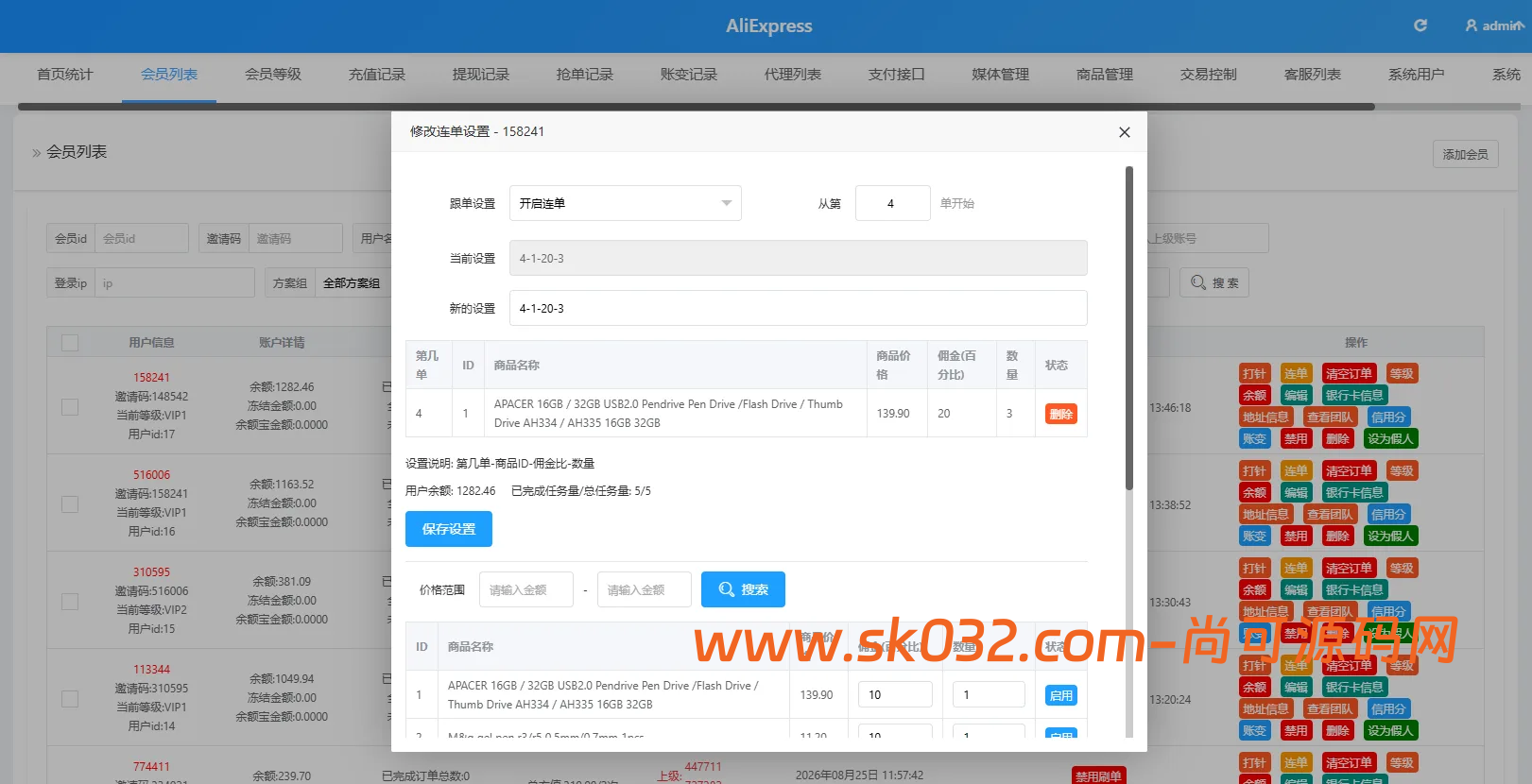Image resolution: width=1532 pixels, height=784 pixels.
Task: Click the blue 保存设置 button
Action: 449,529
